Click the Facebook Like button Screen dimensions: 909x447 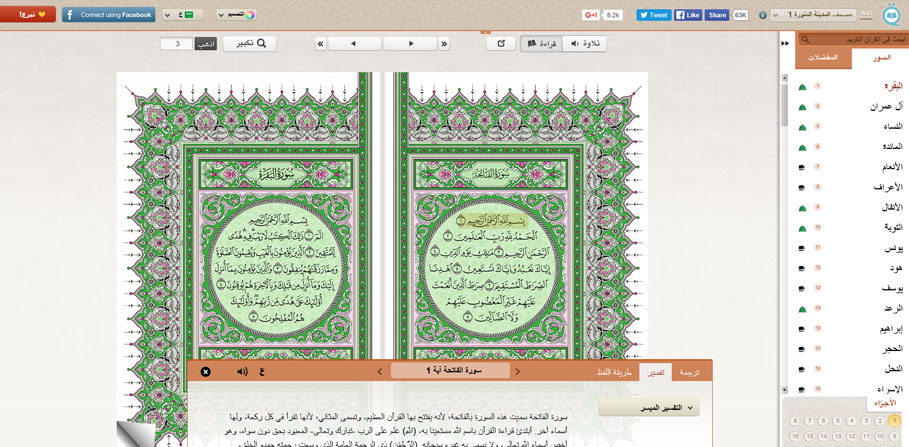click(x=688, y=15)
